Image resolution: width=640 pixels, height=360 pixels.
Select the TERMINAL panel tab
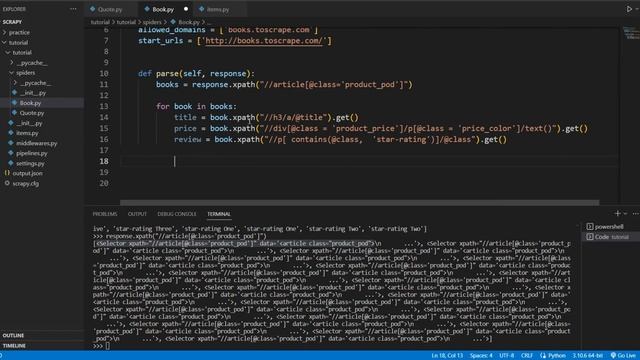(x=219, y=214)
